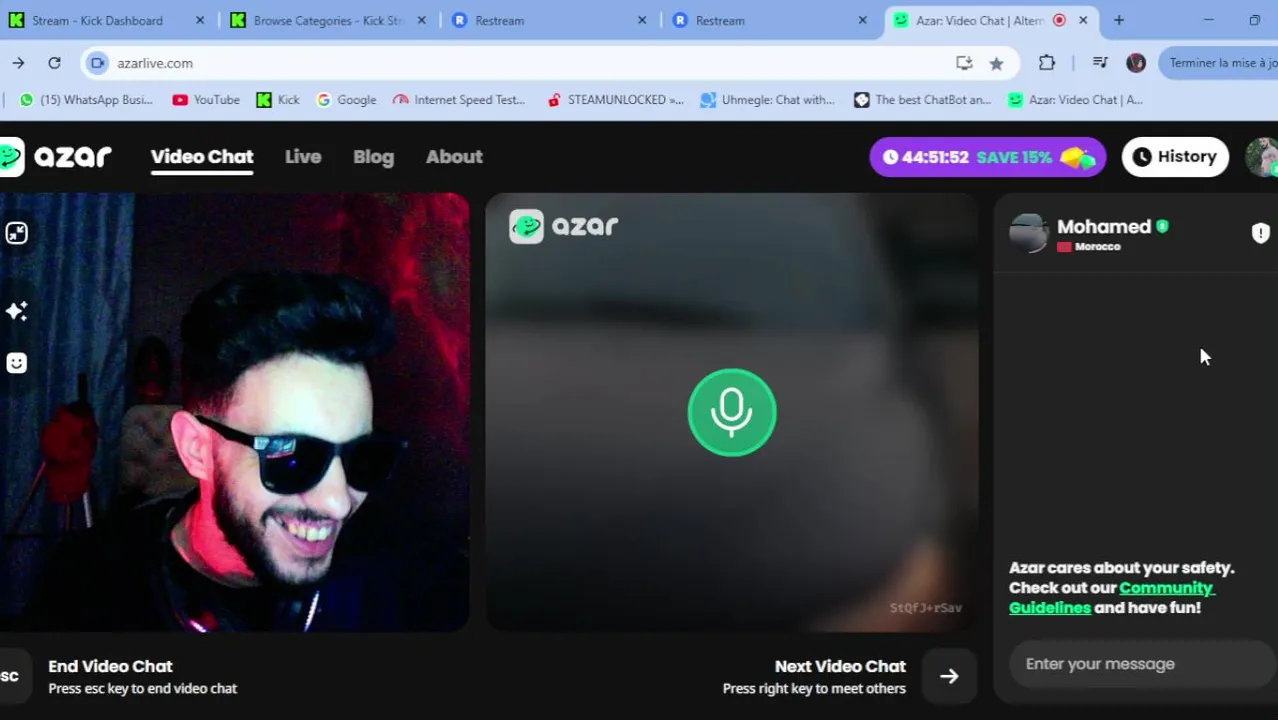This screenshot has width=1278, height=720.
Task: Open Uhmegle chat bookmark
Action: pyautogui.click(x=767, y=100)
